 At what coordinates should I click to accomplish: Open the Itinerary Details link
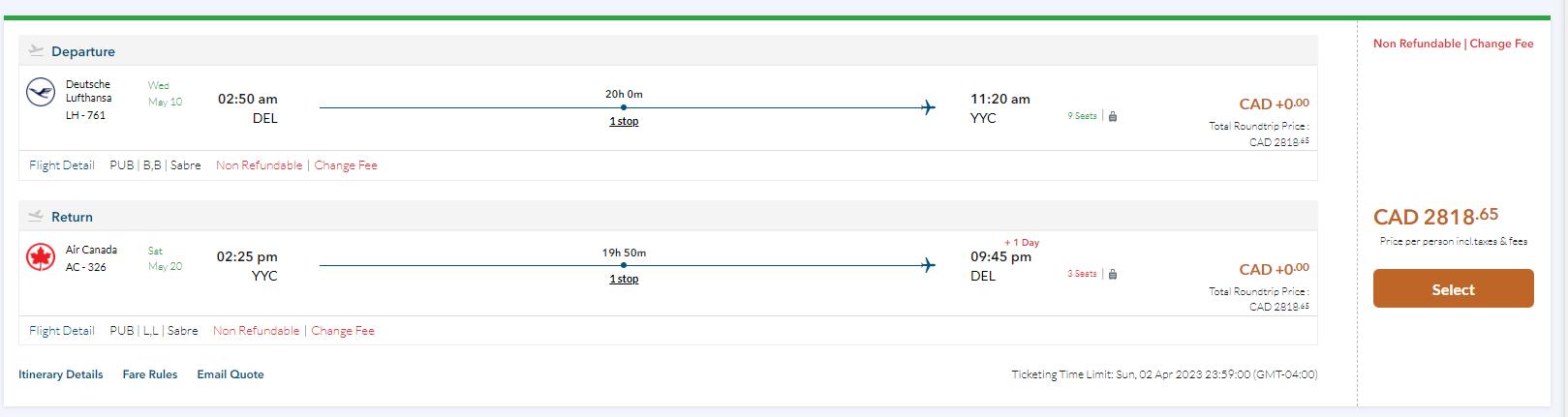(x=61, y=374)
